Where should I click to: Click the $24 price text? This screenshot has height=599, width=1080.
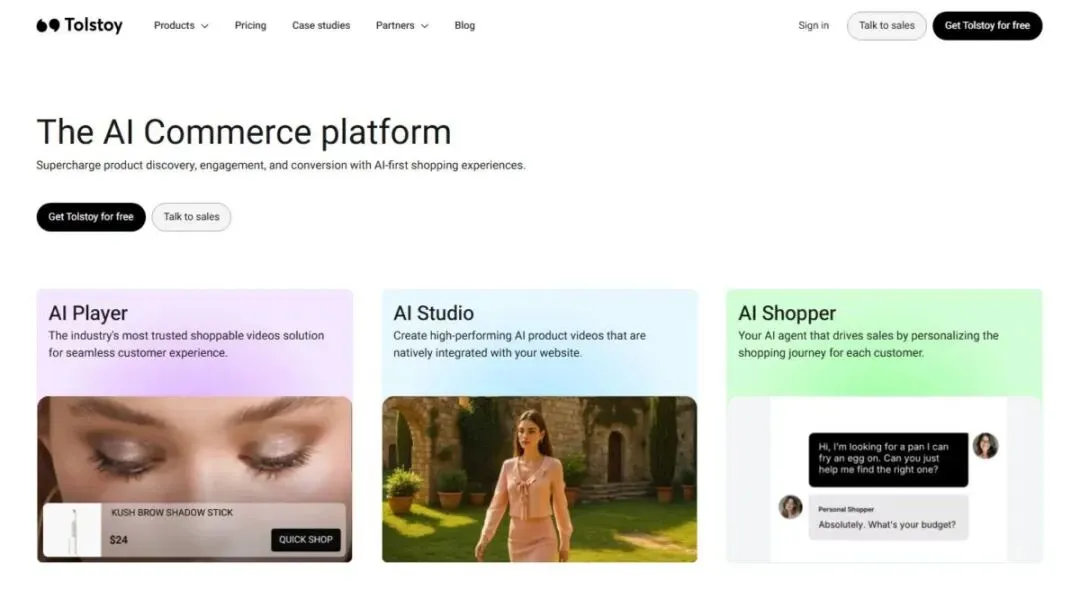pyautogui.click(x=118, y=540)
